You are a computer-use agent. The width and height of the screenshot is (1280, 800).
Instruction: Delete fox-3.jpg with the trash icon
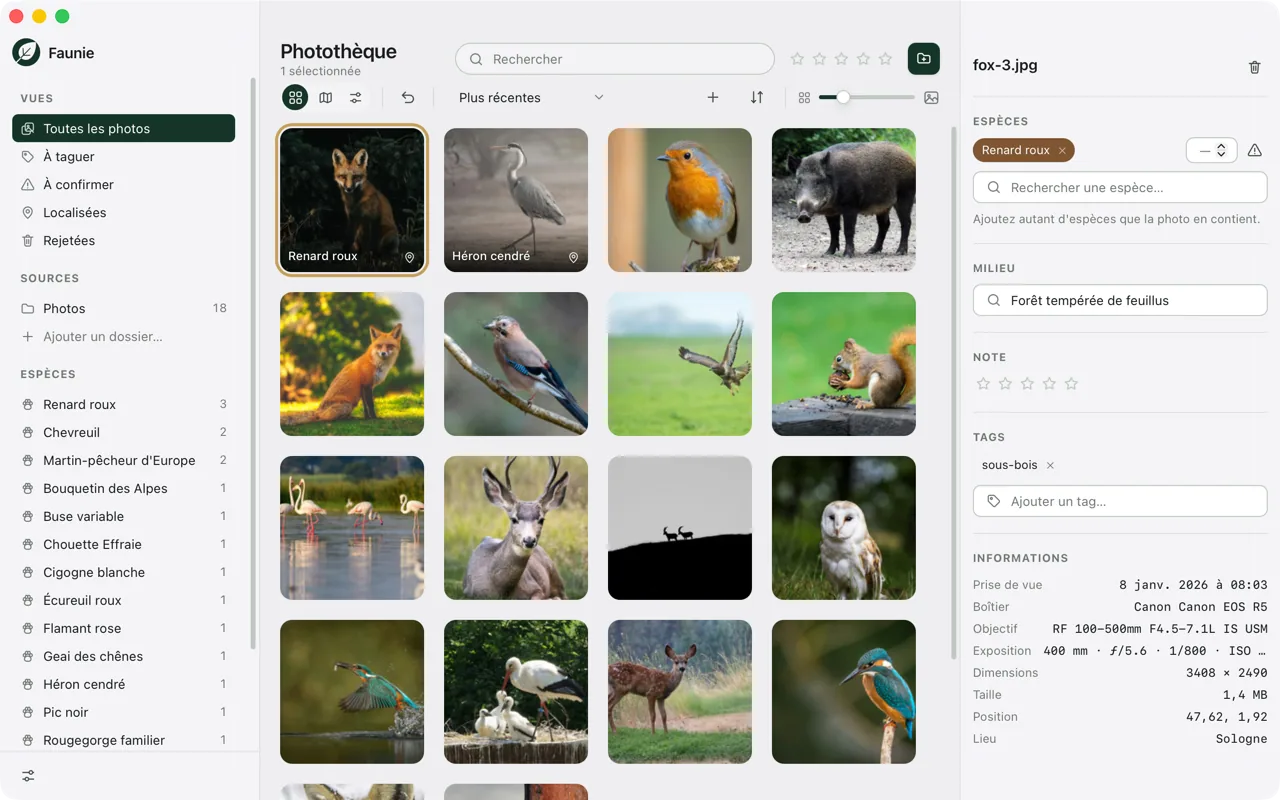click(x=1255, y=67)
